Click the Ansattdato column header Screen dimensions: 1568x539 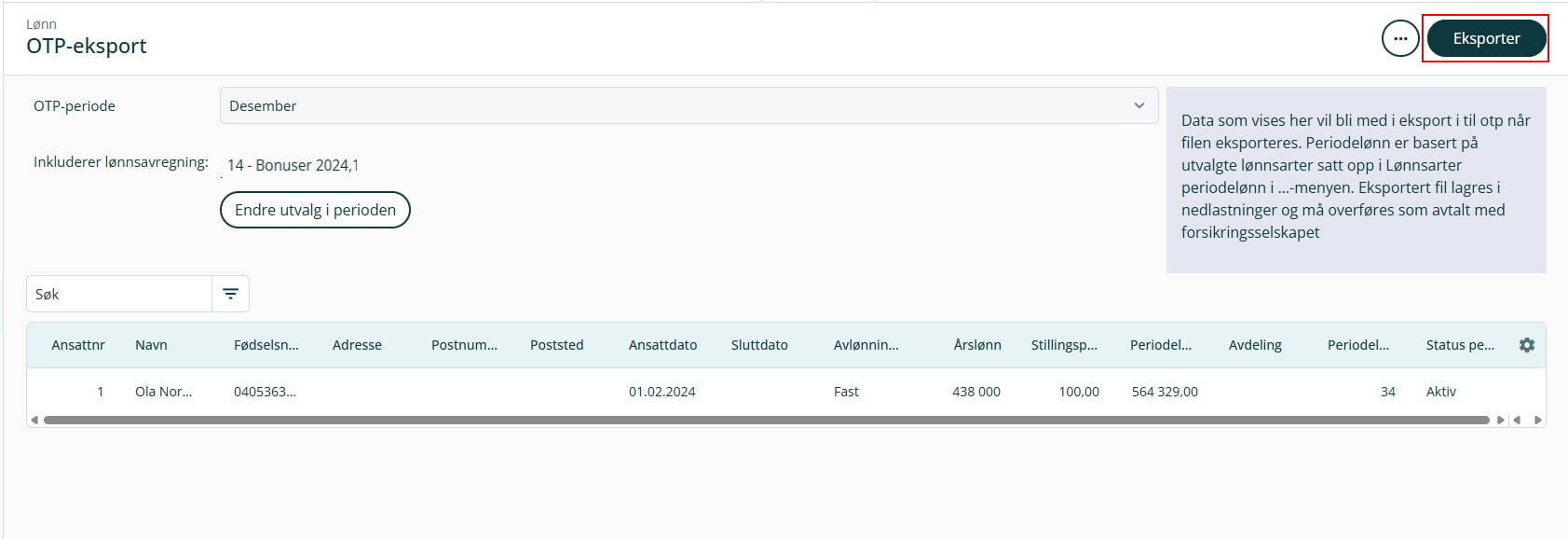click(x=662, y=345)
